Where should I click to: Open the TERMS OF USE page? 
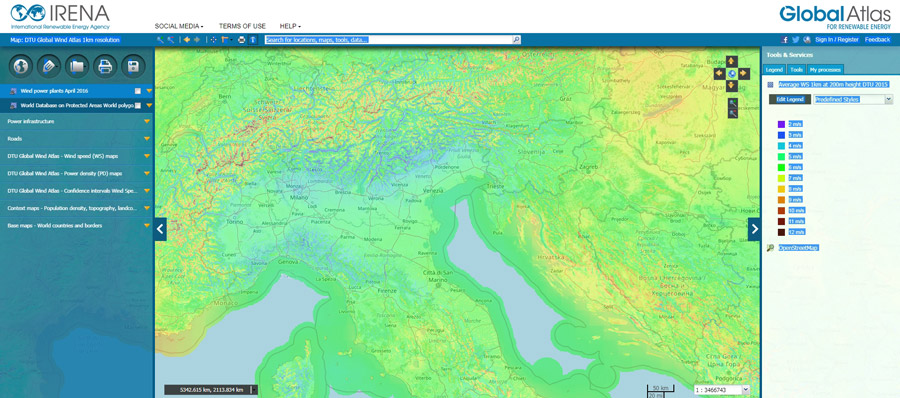[242, 26]
